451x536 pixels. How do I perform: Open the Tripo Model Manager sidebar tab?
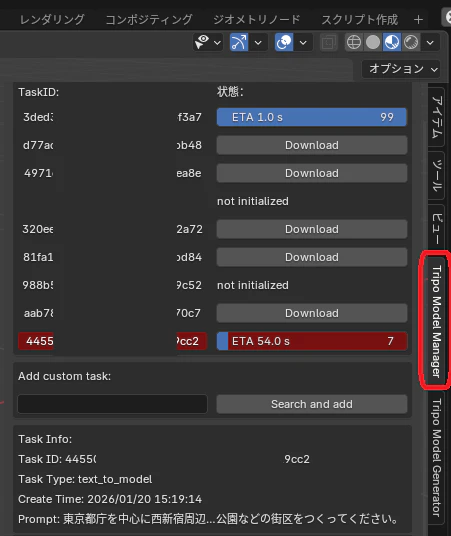click(x=437, y=321)
